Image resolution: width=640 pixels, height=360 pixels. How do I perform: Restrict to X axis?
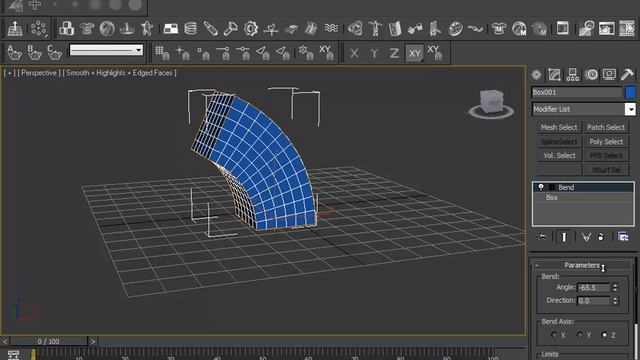point(354,53)
